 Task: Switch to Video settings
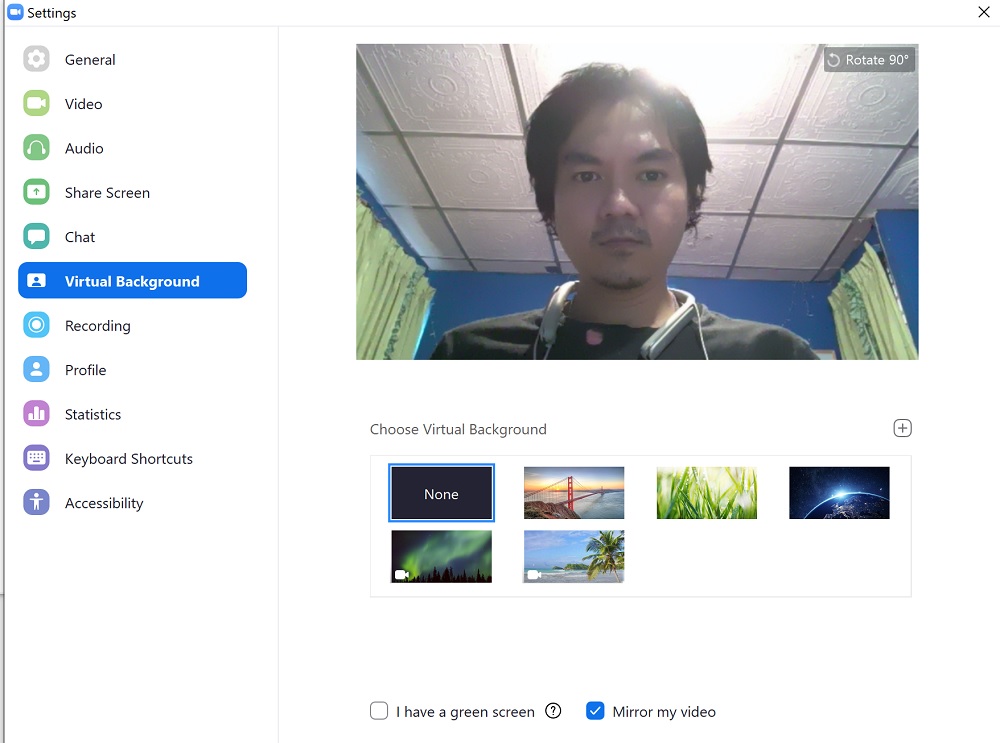click(132, 103)
